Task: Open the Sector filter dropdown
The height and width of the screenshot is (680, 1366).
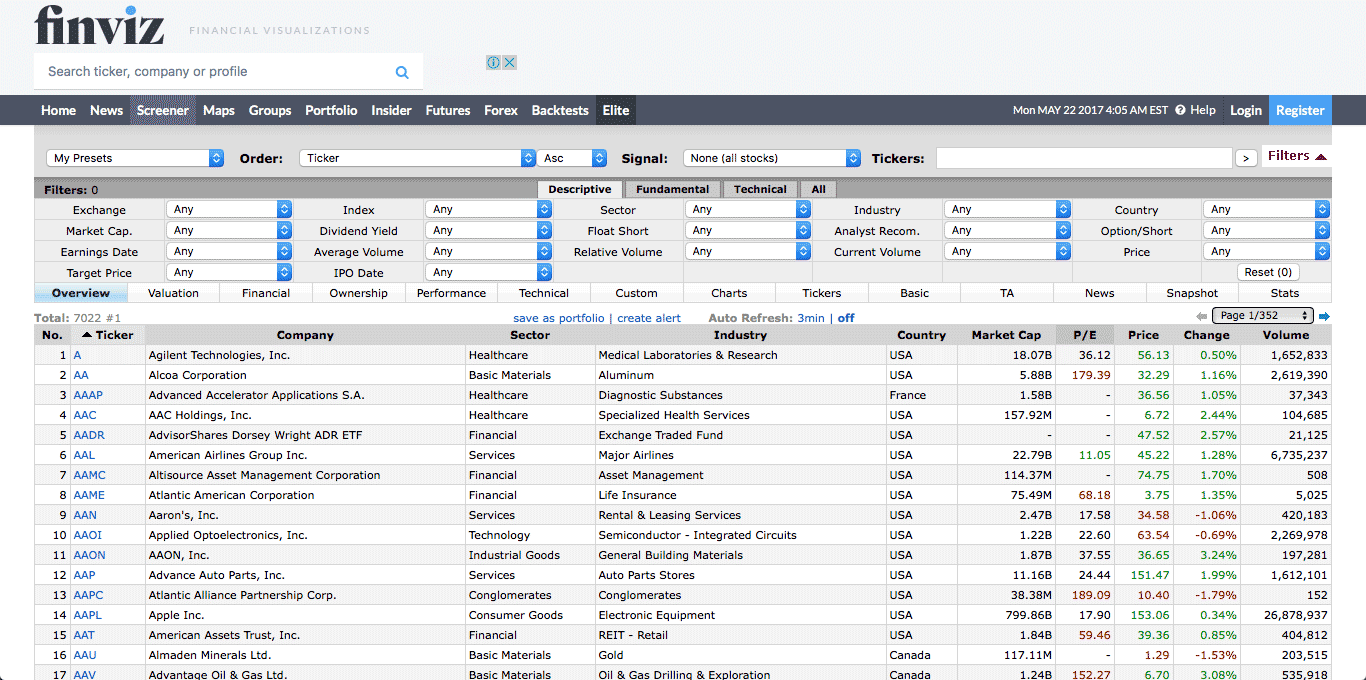Action: [x=747, y=209]
